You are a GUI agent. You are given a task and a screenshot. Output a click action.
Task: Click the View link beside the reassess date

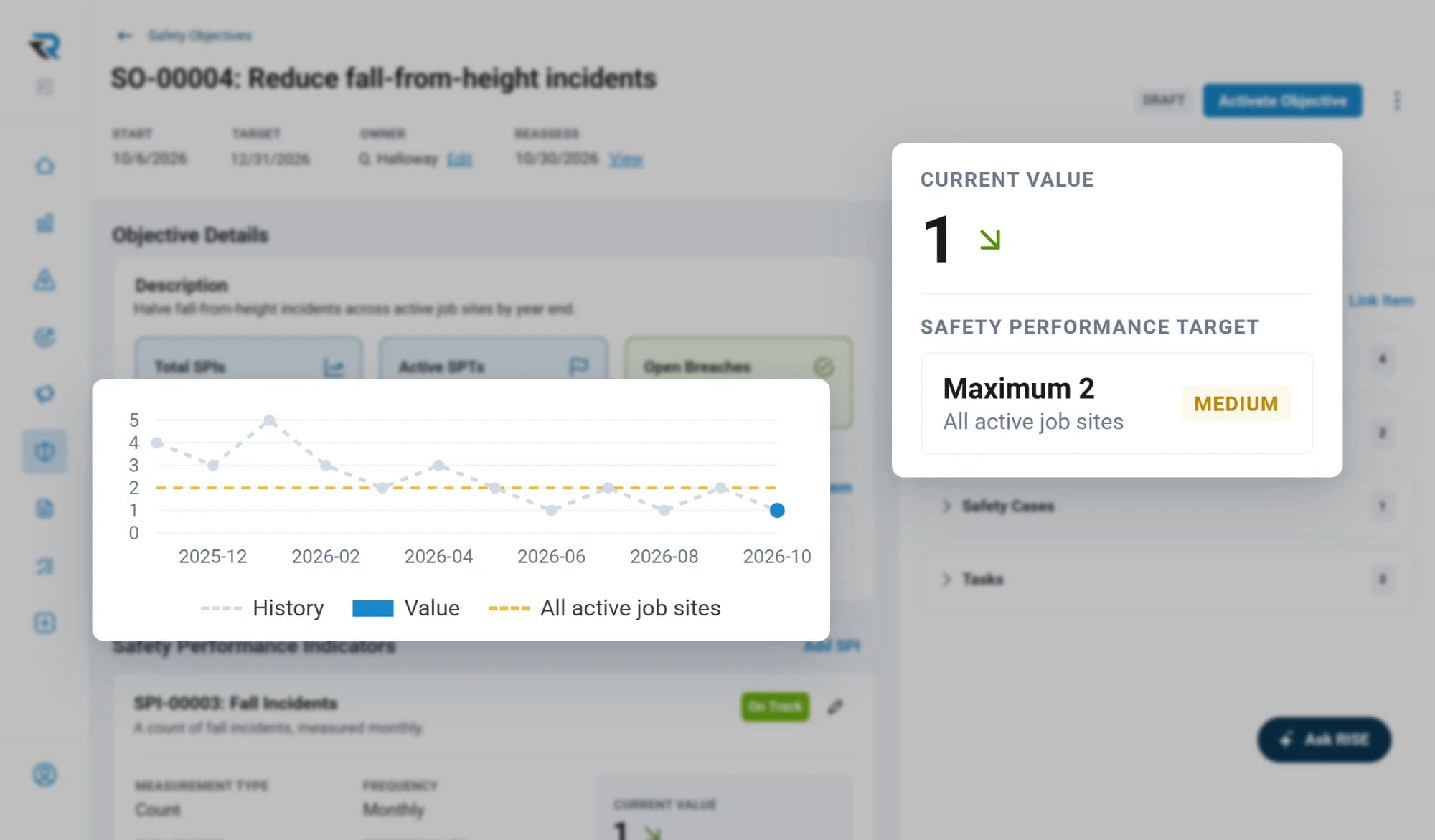[626, 159]
